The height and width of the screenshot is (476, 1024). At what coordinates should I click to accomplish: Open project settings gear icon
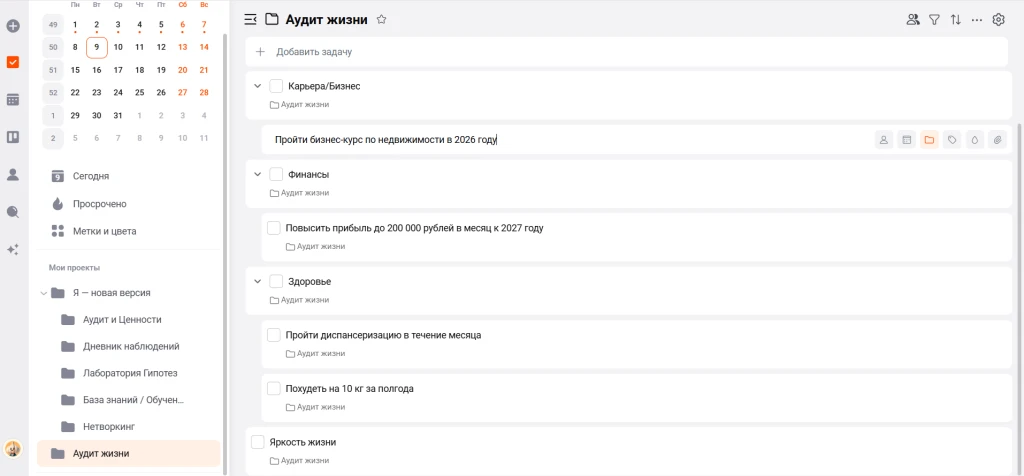click(x=997, y=19)
